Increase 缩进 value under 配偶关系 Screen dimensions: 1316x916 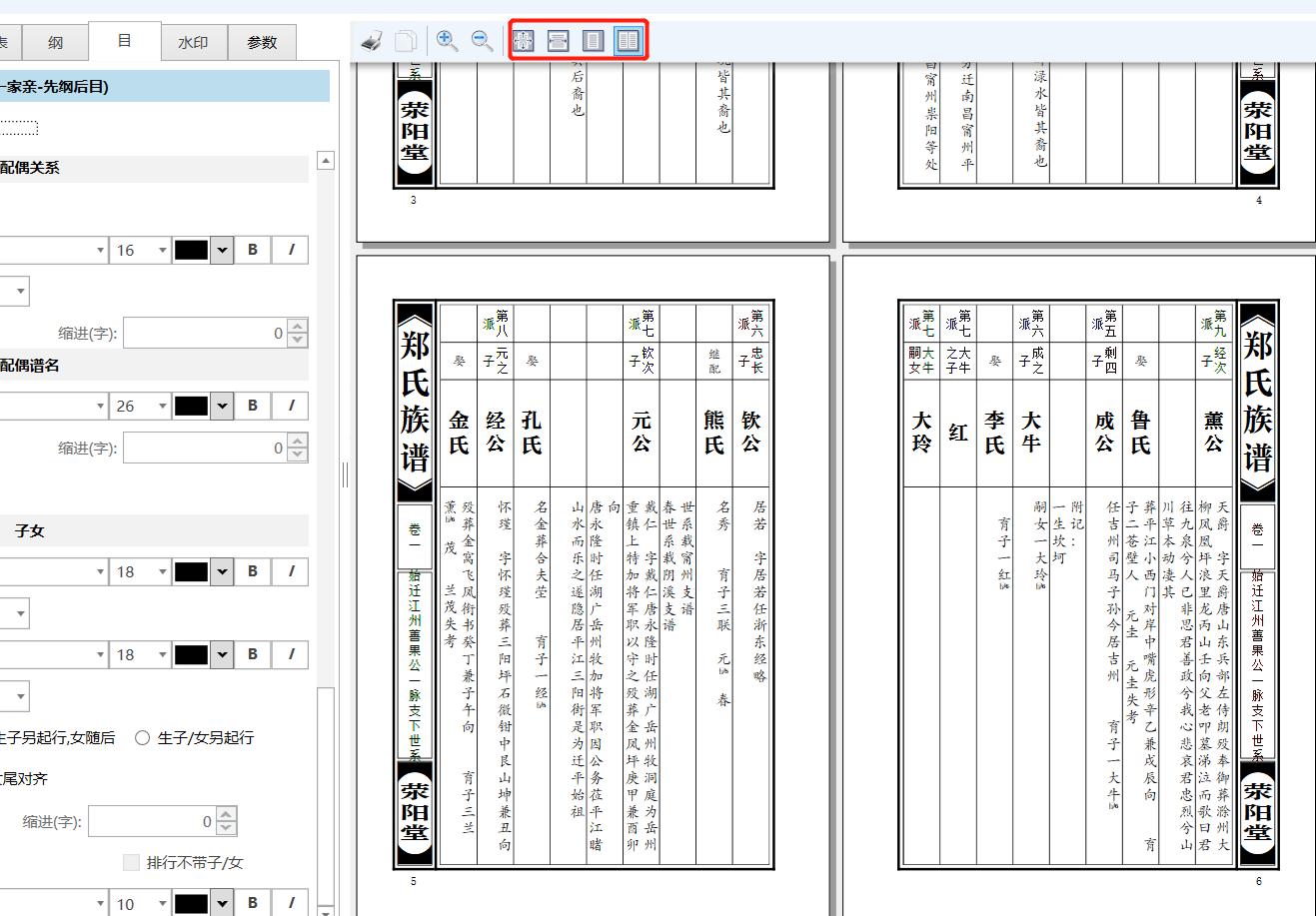[x=298, y=326]
